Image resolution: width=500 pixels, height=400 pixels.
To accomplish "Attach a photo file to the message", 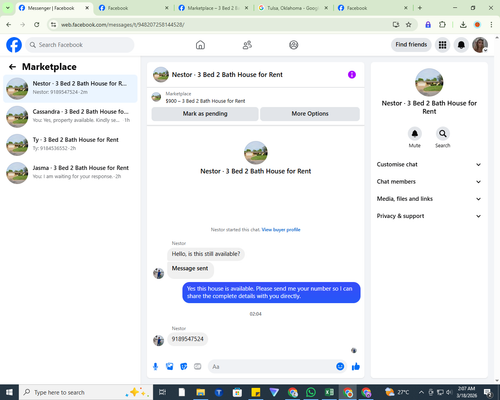I will pyautogui.click(x=170, y=367).
